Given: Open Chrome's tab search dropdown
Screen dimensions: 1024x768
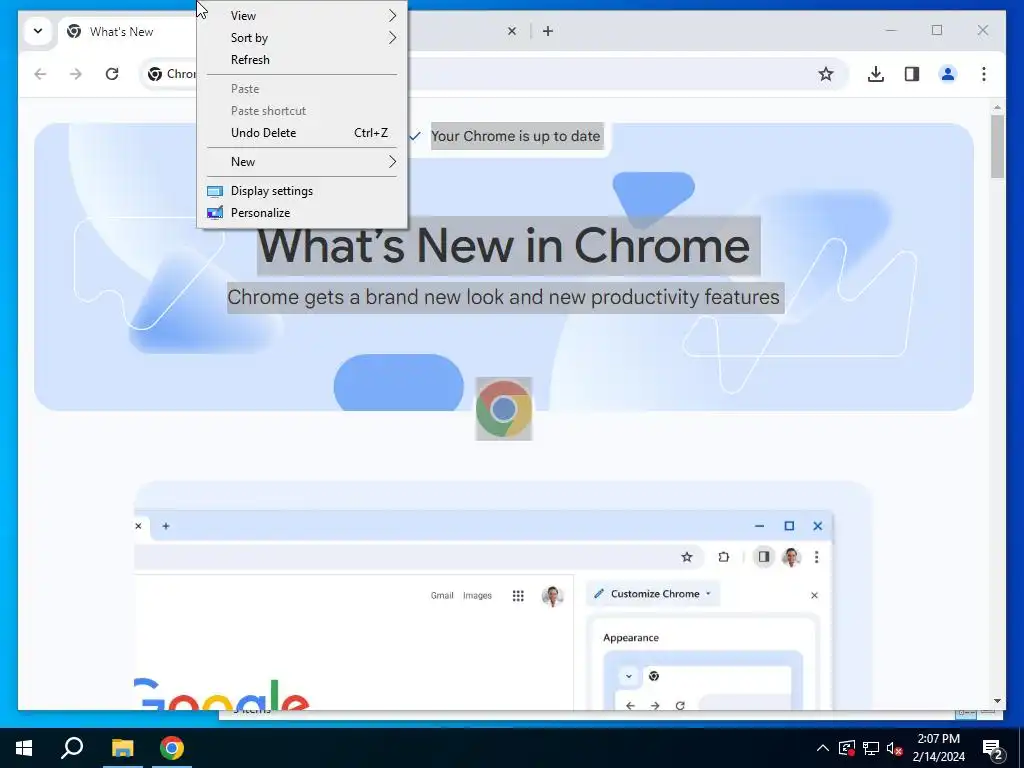Looking at the screenshot, I should tap(38, 31).
